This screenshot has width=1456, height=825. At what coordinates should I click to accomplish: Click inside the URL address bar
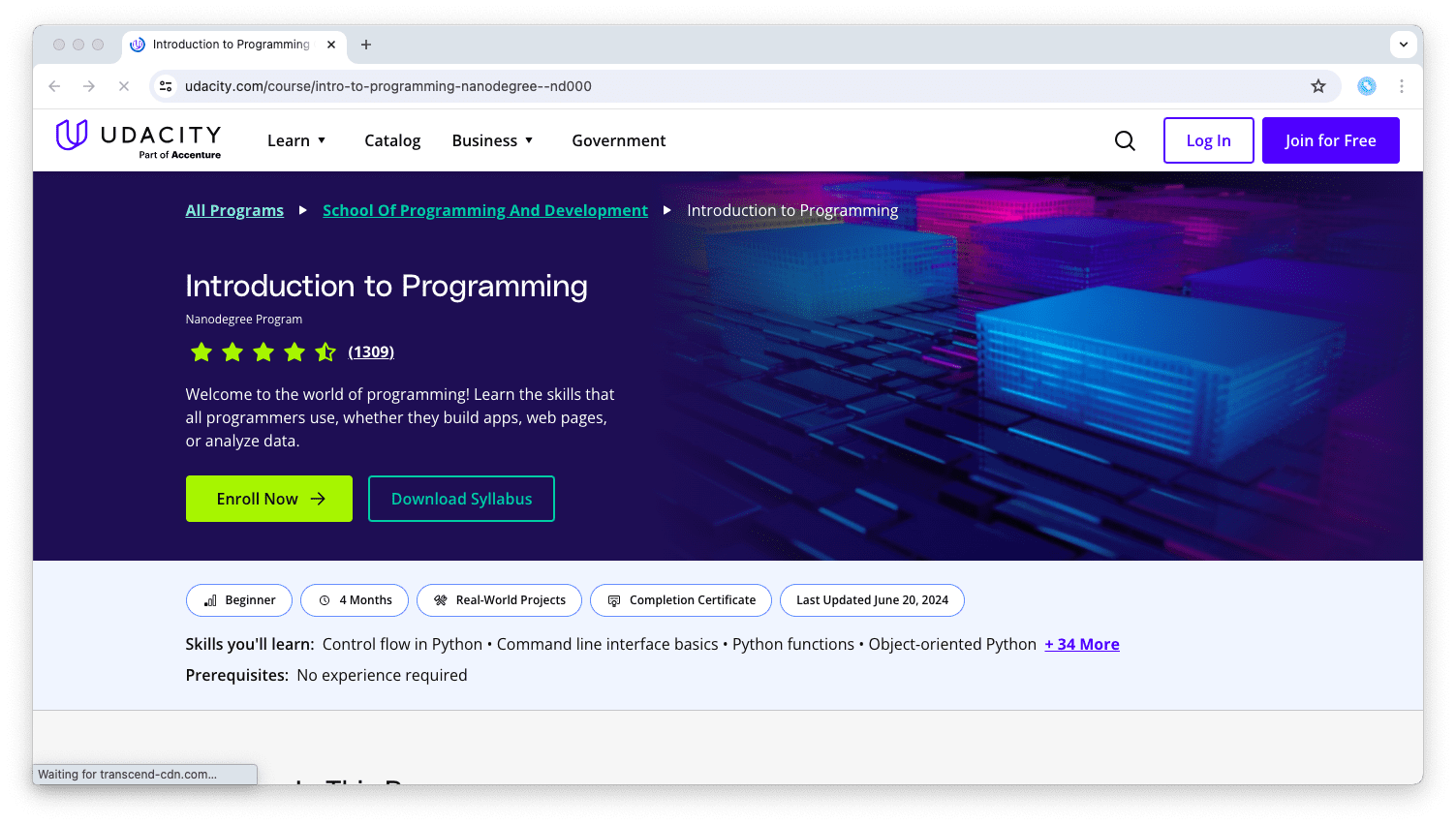678,85
